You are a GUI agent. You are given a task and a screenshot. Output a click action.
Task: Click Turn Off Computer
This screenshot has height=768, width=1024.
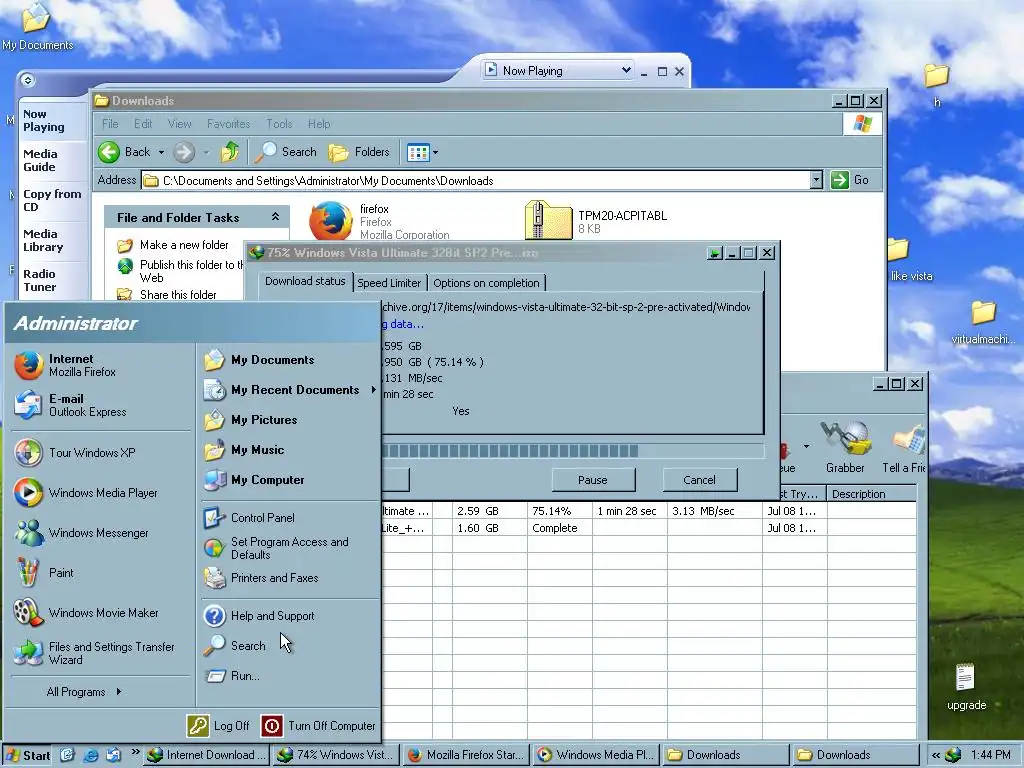[319, 726]
